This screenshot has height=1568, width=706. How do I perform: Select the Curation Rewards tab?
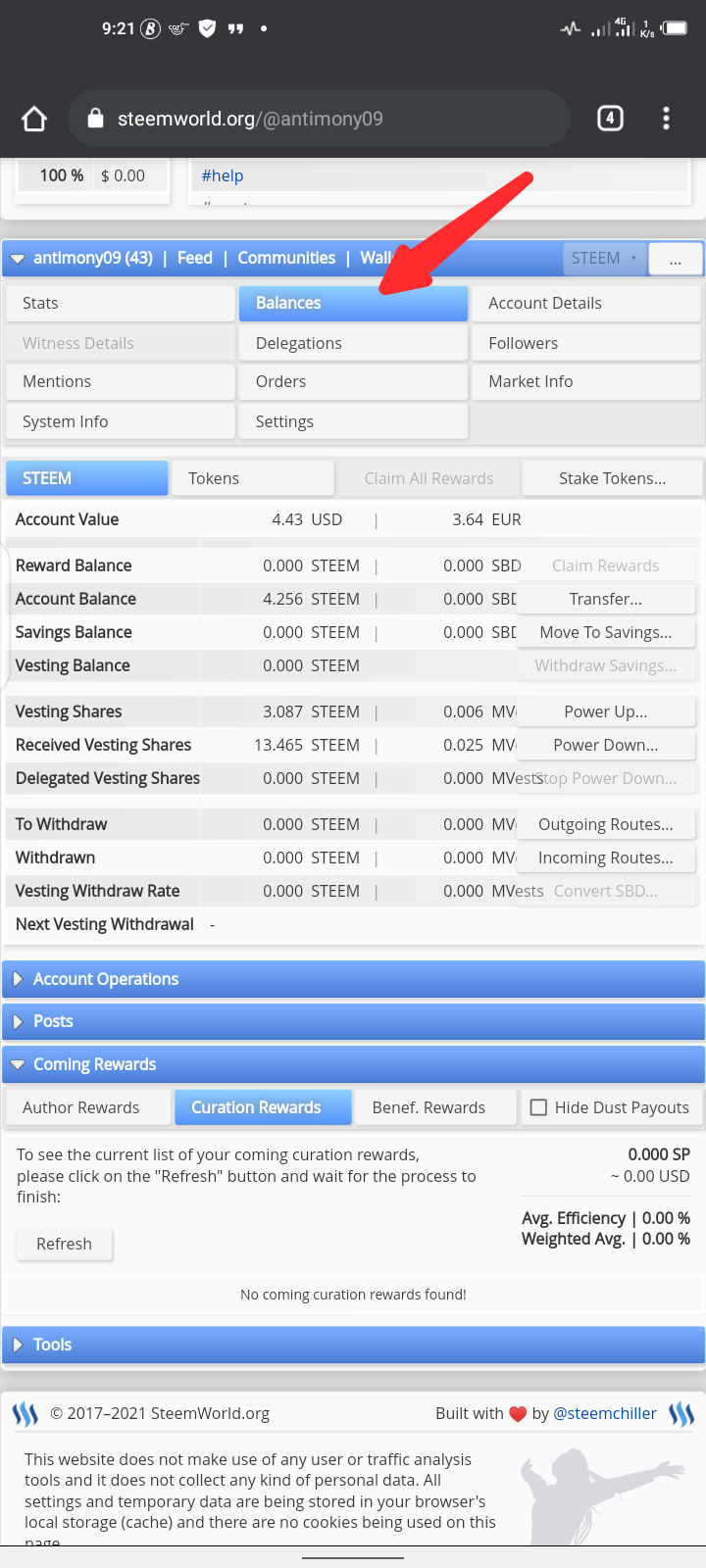(263, 1107)
